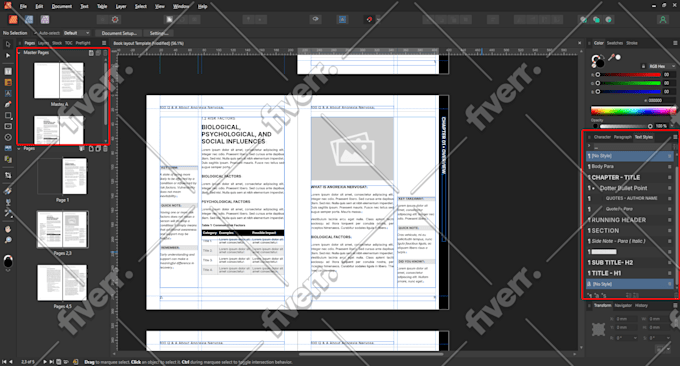Open the Document menu
Screen dimensions: 680x366
62,7
